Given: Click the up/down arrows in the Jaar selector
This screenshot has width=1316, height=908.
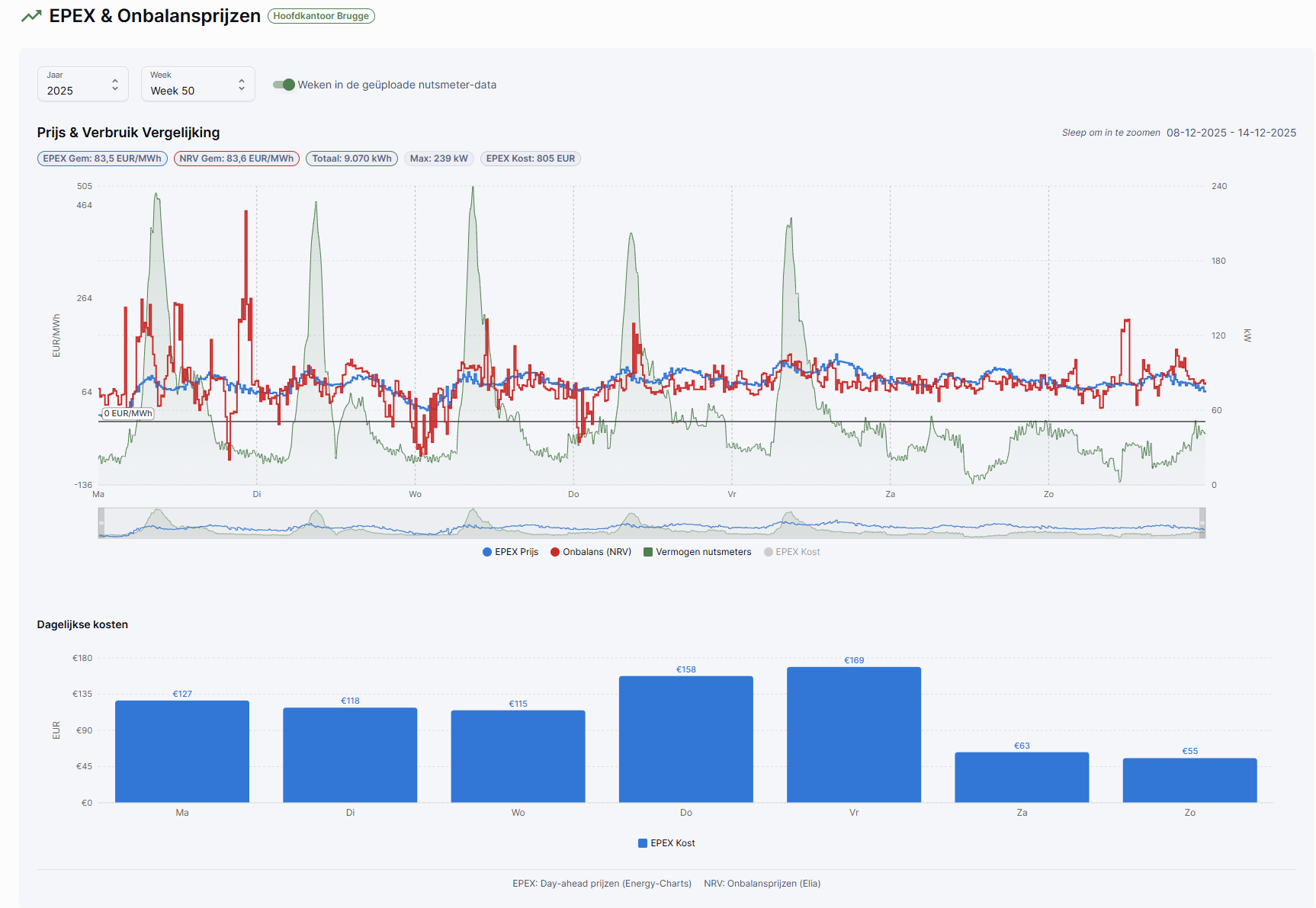Looking at the screenshot, I should point(115,85).
